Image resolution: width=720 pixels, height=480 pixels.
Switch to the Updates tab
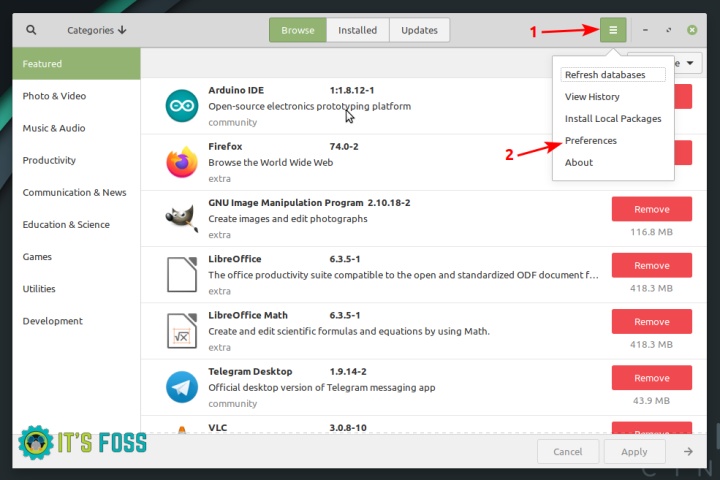[x=419, y=30]
